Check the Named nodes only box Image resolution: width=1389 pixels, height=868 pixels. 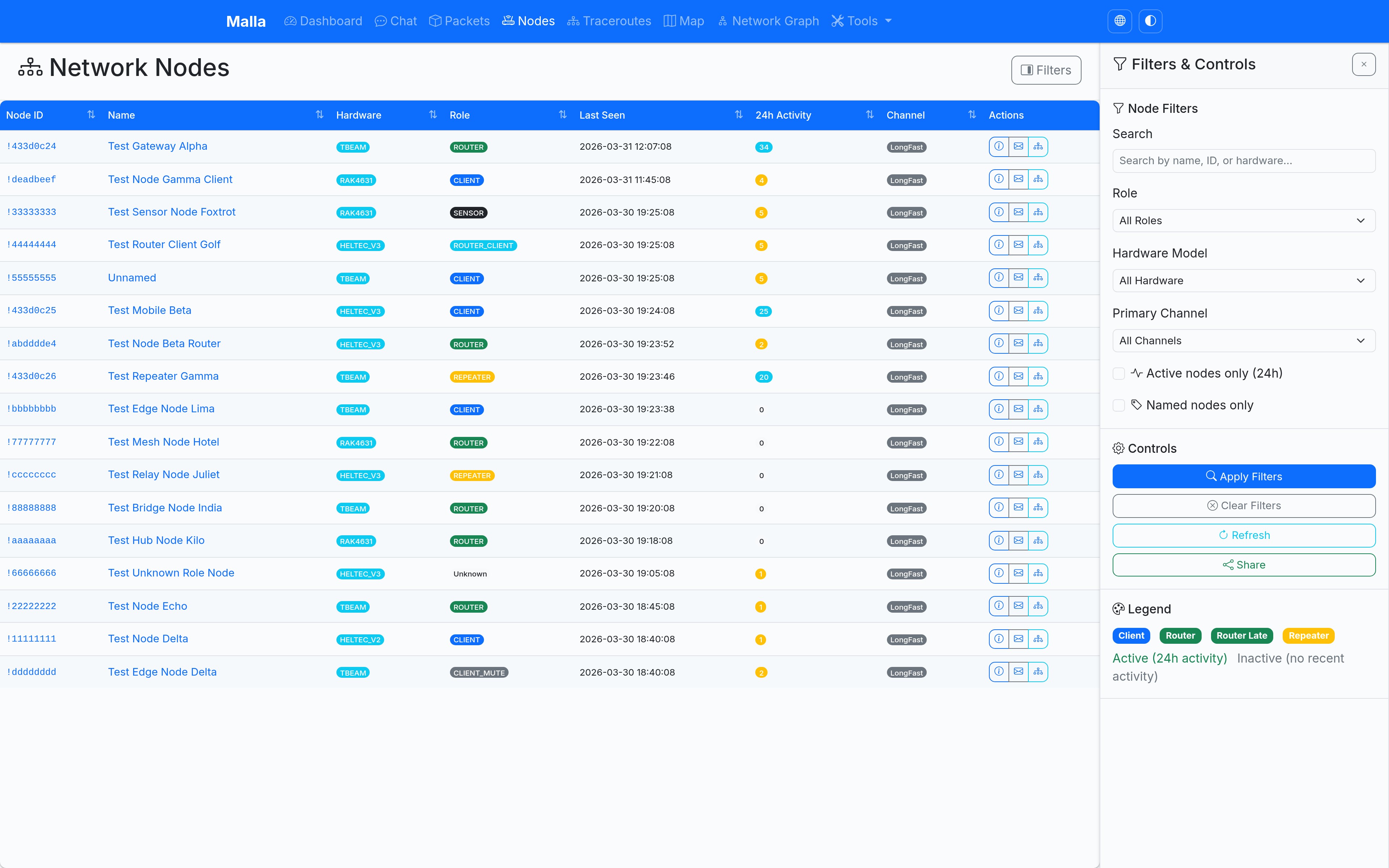[1119, 405]
